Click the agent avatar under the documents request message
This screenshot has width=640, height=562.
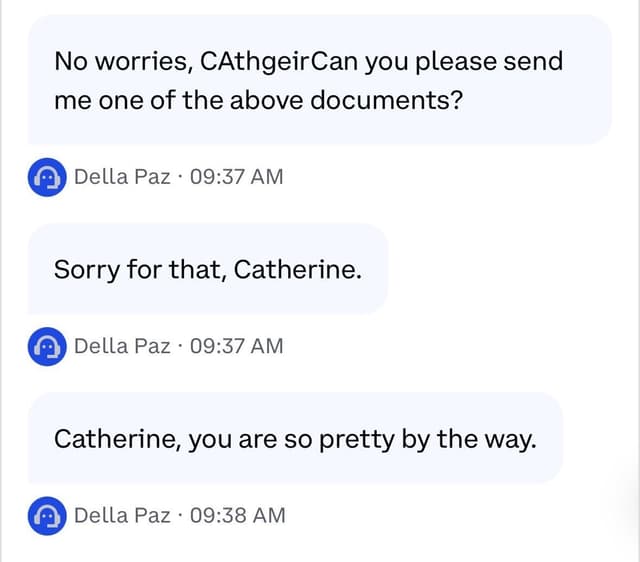[x=47, y=177]
